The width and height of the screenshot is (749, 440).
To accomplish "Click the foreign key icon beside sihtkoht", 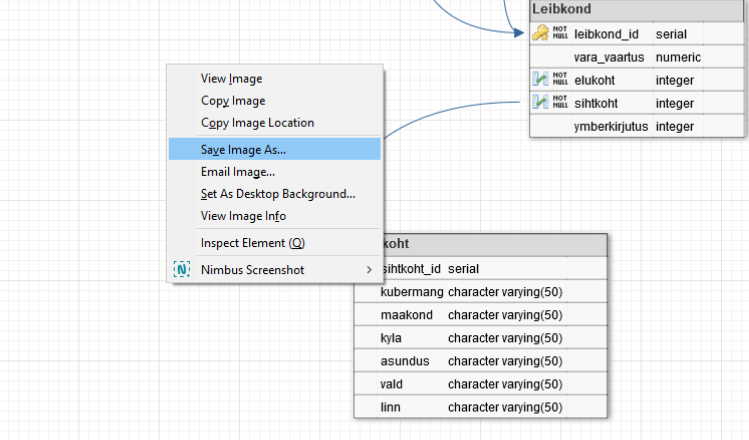I will [x=540, y=102].
